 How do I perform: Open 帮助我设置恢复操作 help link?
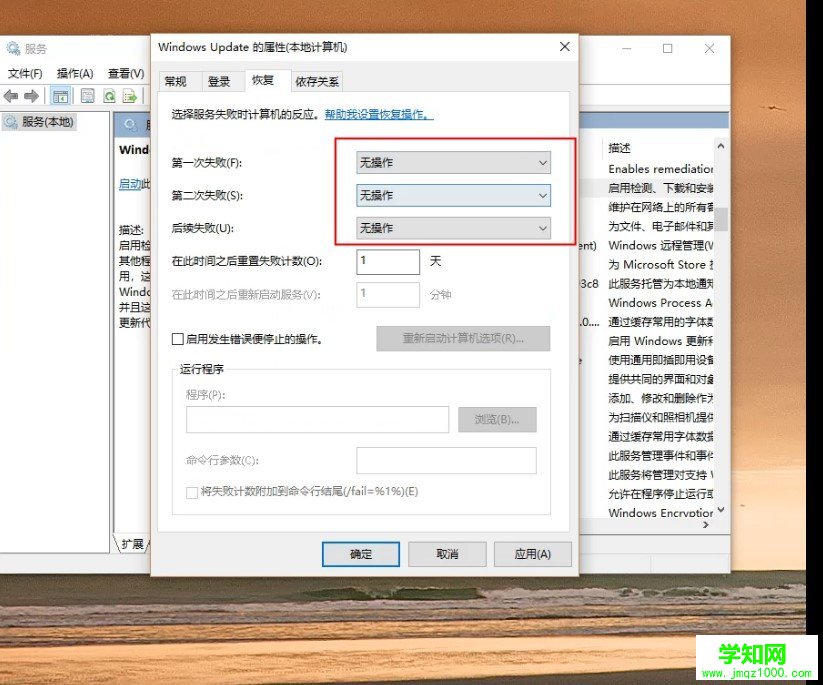(379, 114)
